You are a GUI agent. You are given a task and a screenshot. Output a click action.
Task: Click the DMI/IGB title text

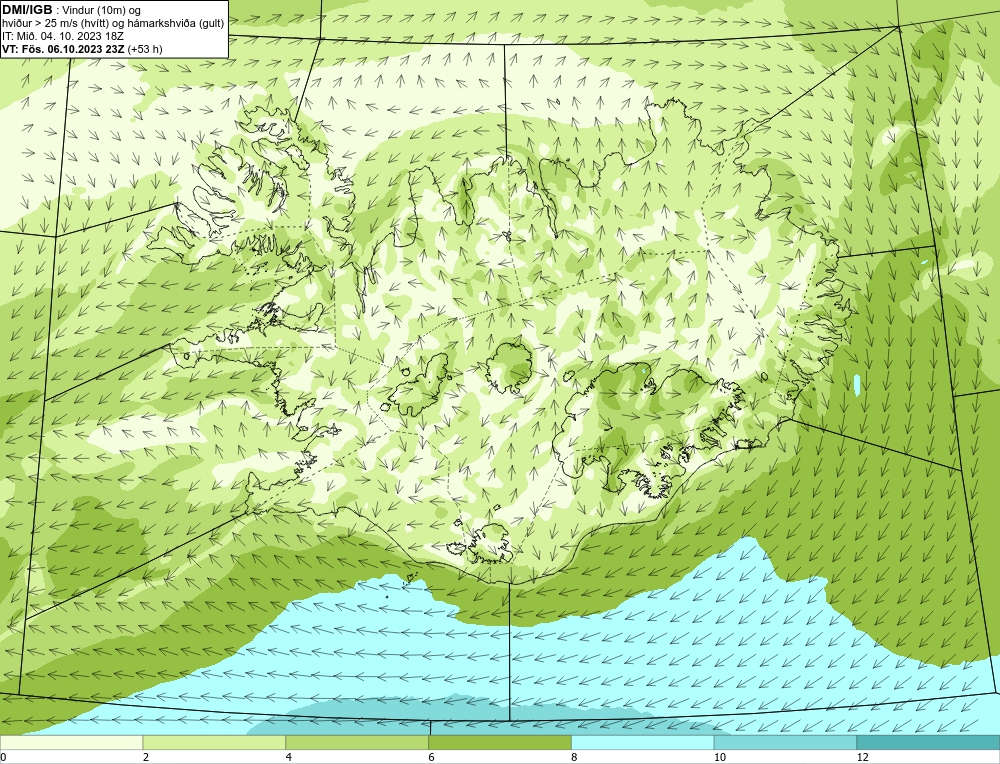pos(27,10)
